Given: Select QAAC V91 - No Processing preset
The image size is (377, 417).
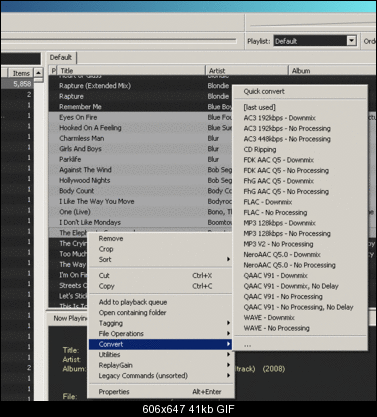Looking at the screenshot, I should (x=300, y=297).
